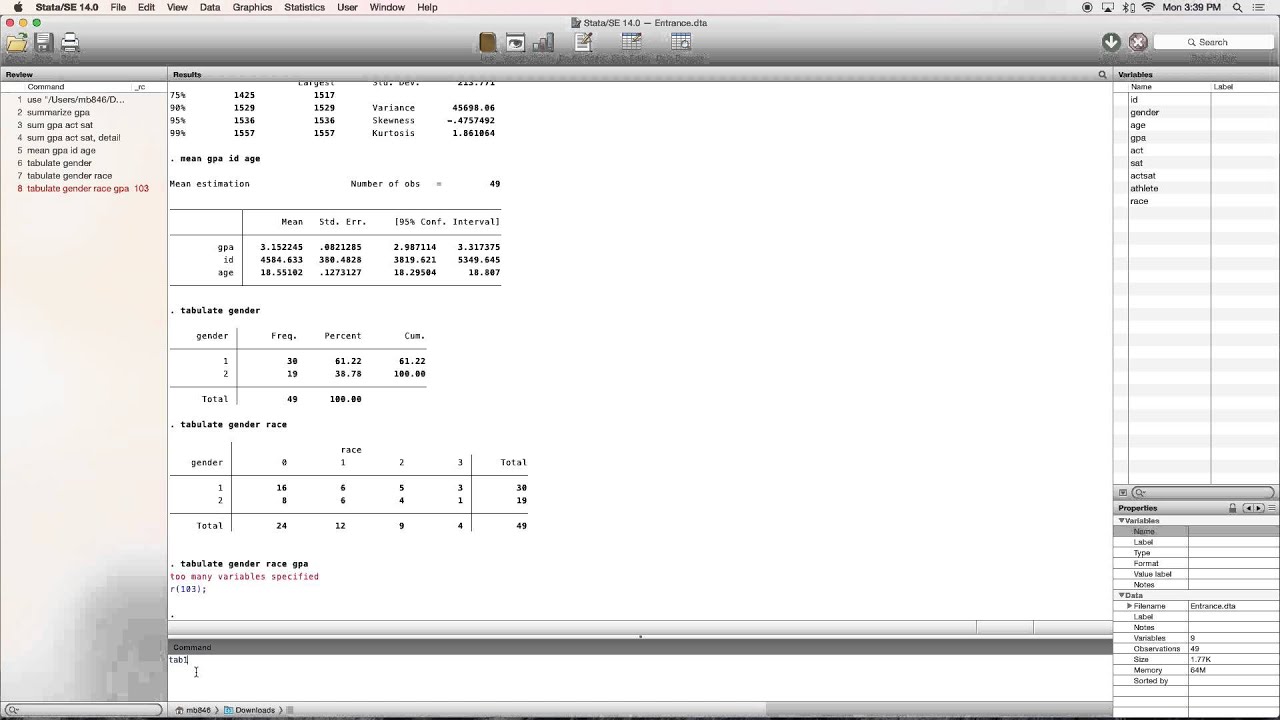The height and width of the screenshot is (720, 1280).
Task: Open the Viewer eye icon in toolbar
Action: coord(515,42)
